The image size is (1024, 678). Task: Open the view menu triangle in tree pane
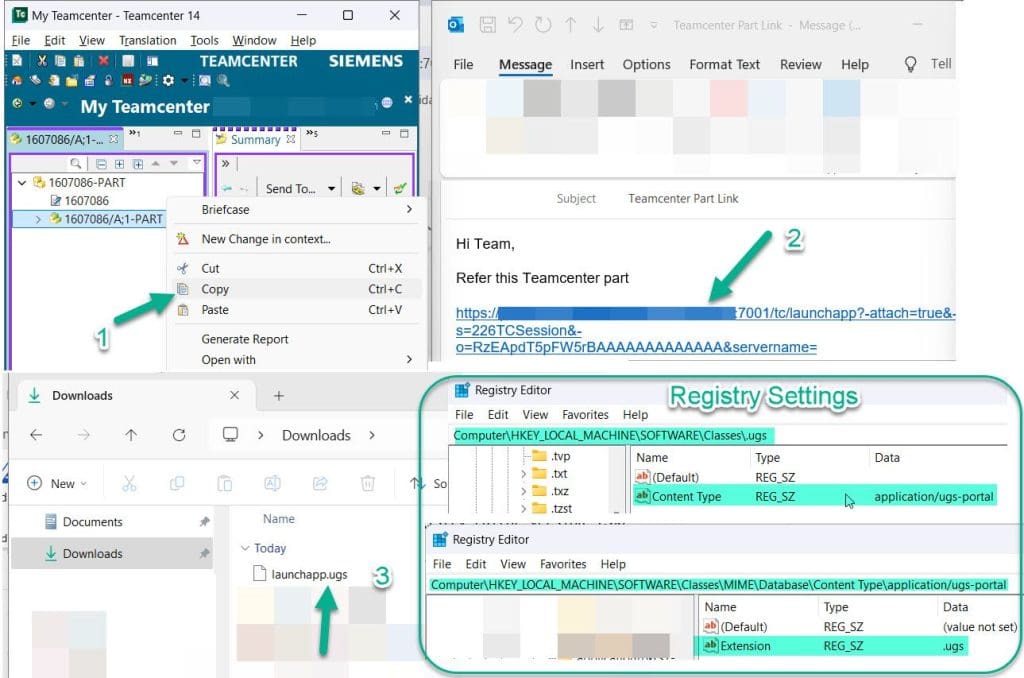tap(197, 162)
